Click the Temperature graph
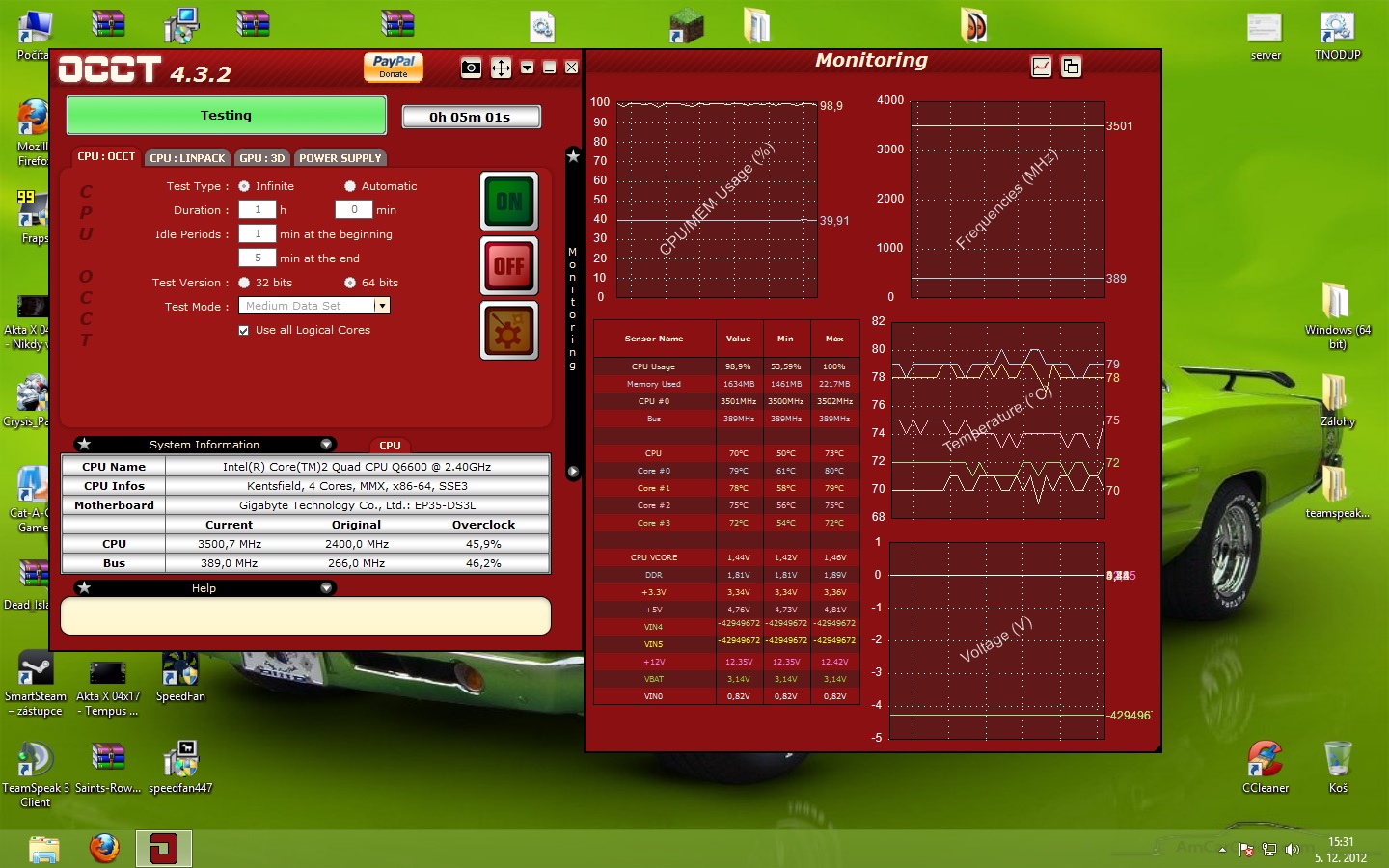The image size is (1389, 868). pyautogui.click(x=997, y=420)
